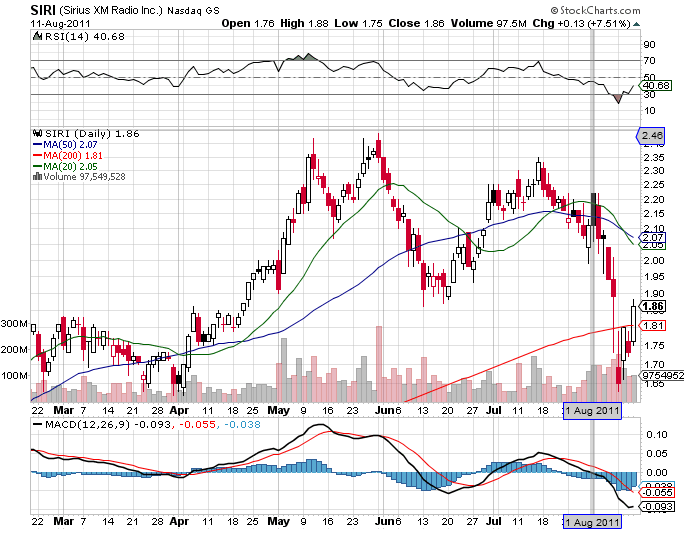The width and height of the screenshot is (688, 535).
Task: Click the MA(20) 2.05 legend label
Action: (70, 166)
